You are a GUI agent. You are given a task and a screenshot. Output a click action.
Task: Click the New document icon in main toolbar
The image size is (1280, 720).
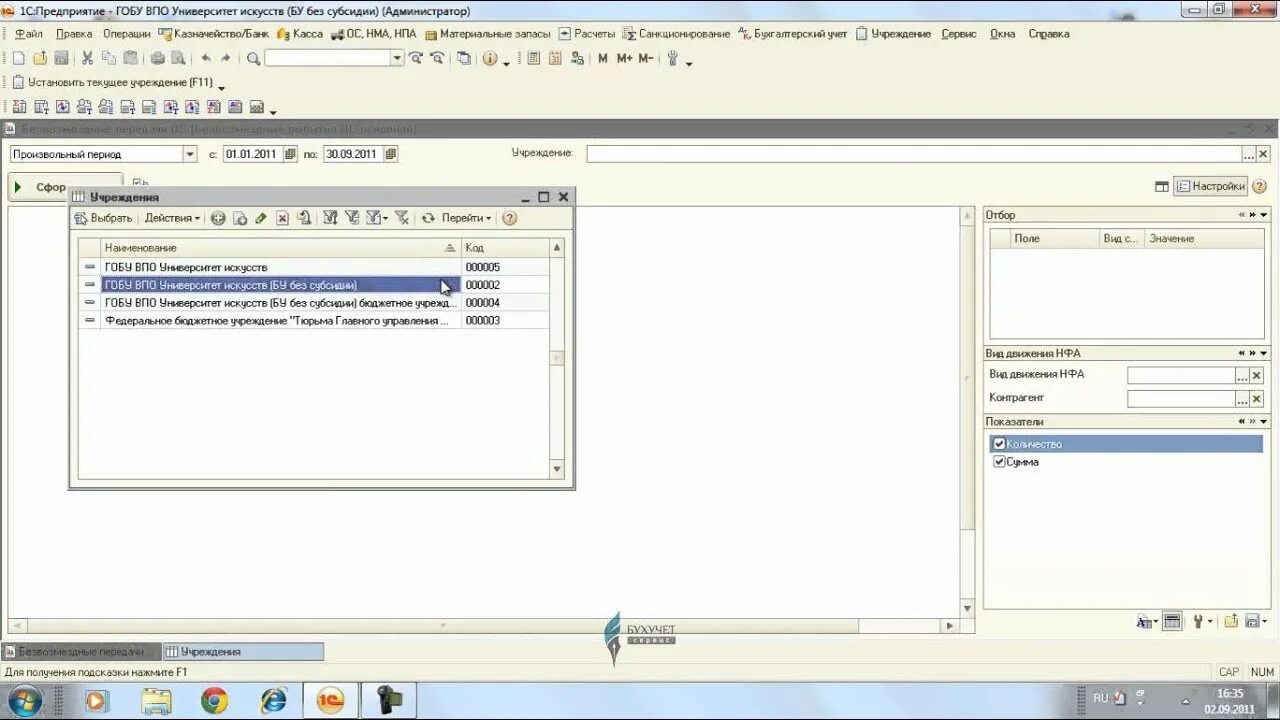18,59
